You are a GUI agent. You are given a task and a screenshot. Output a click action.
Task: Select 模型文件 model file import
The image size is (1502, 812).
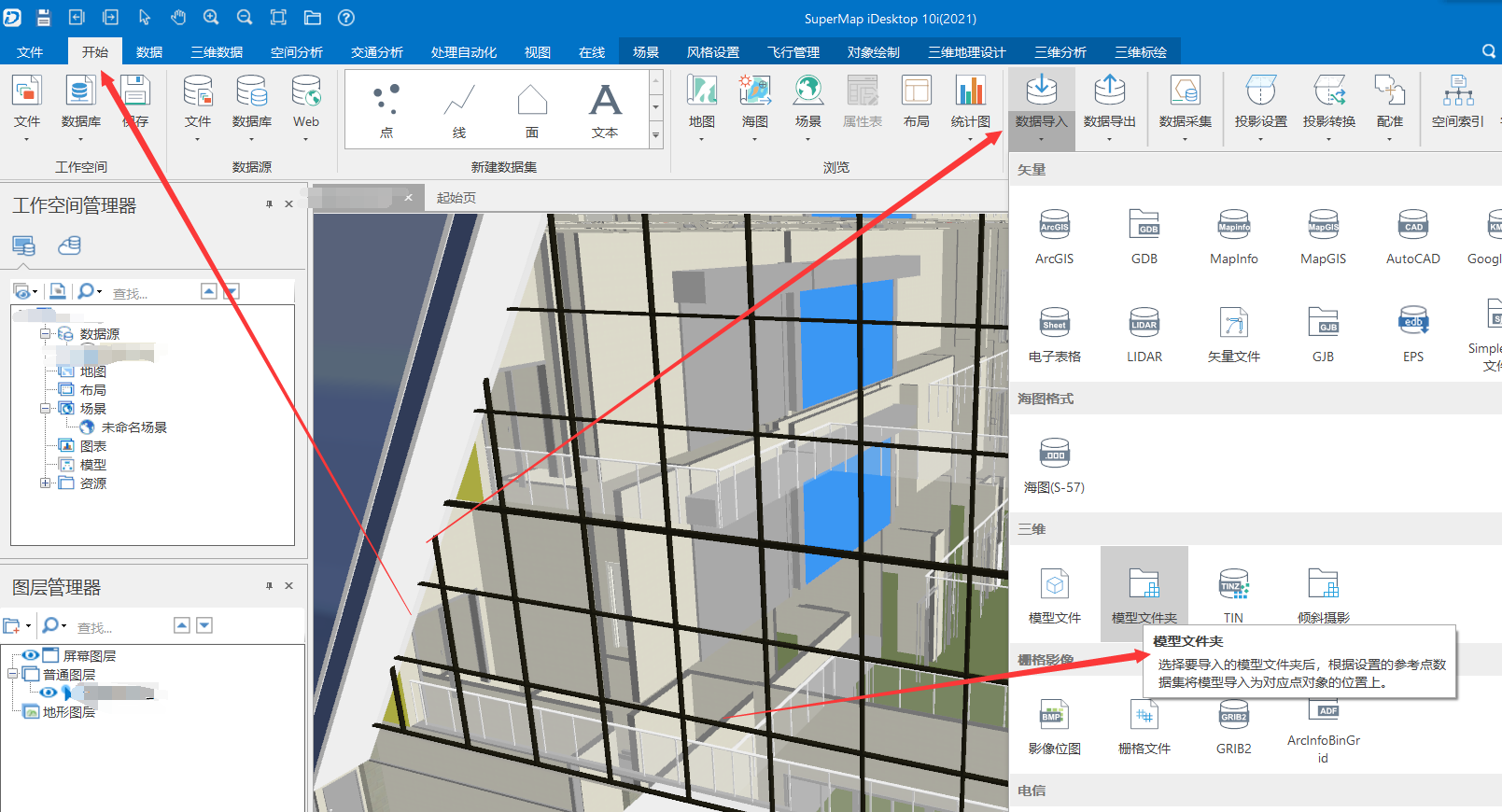[x=1054, y=596]
